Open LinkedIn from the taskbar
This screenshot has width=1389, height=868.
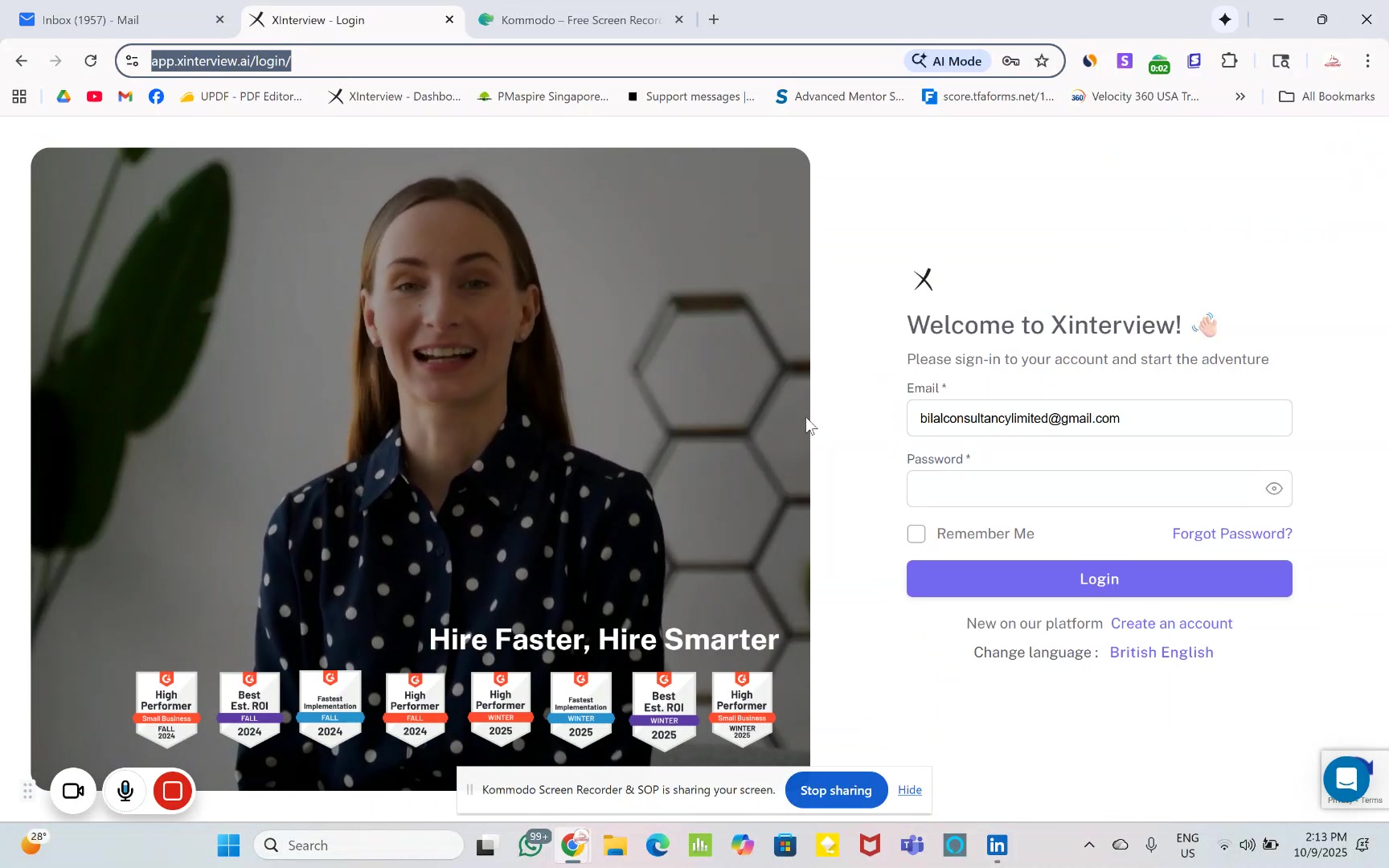pyautogui.click(x=997, y=845)
